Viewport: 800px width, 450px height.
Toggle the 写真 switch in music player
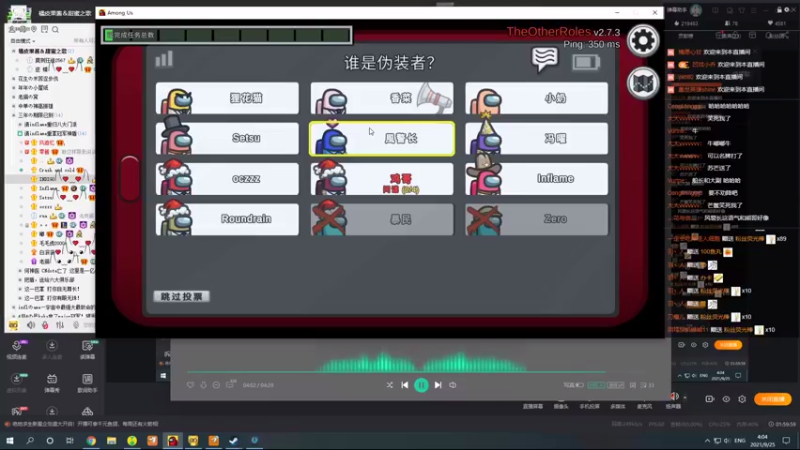(579, 385)
